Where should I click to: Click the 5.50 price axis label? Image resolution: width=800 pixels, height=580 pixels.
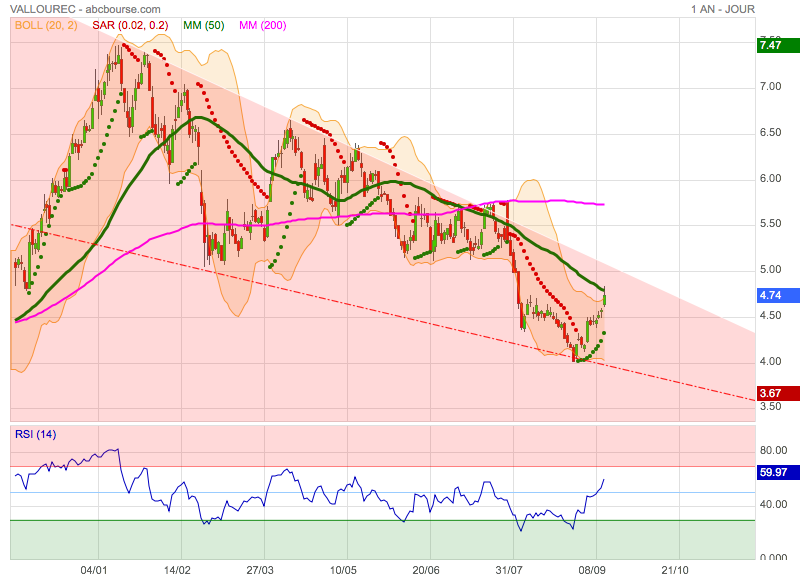(x=770, y=223)
